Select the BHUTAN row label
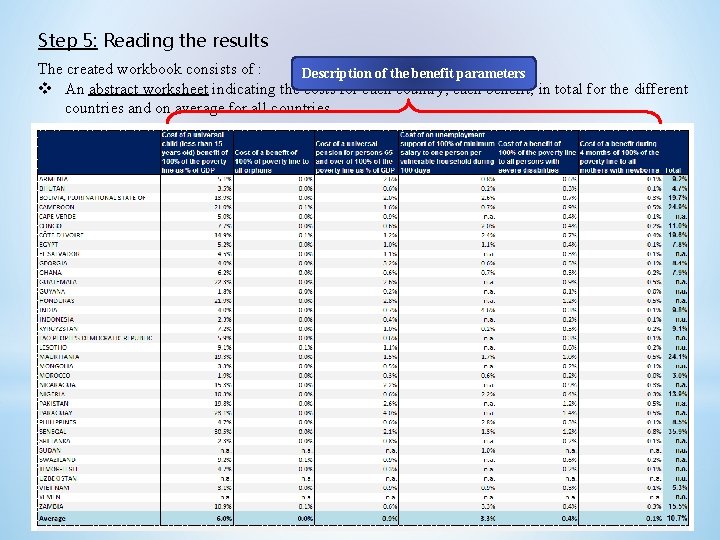Image resolution: width=720 pixels, height=540 pixels. [x=52, y=188]
